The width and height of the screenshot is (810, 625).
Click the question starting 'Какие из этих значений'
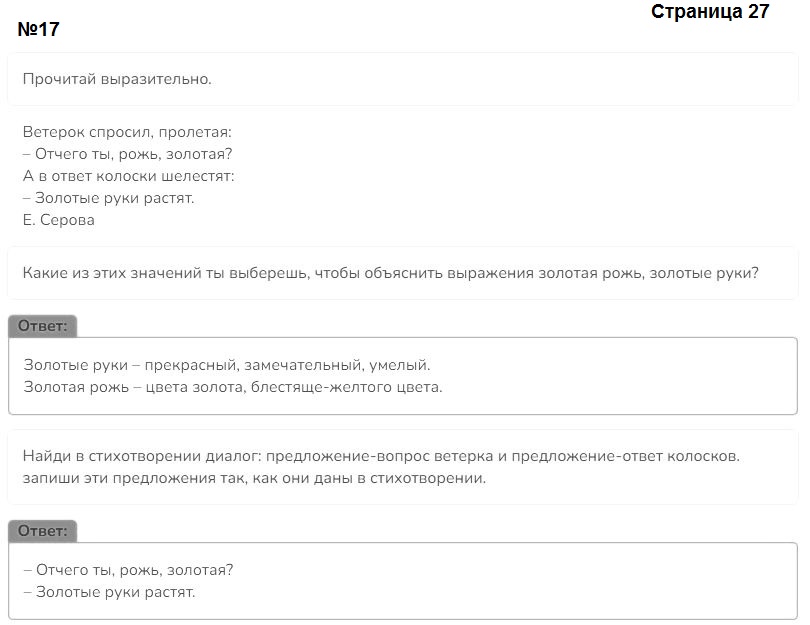click(x=391, y=273)
